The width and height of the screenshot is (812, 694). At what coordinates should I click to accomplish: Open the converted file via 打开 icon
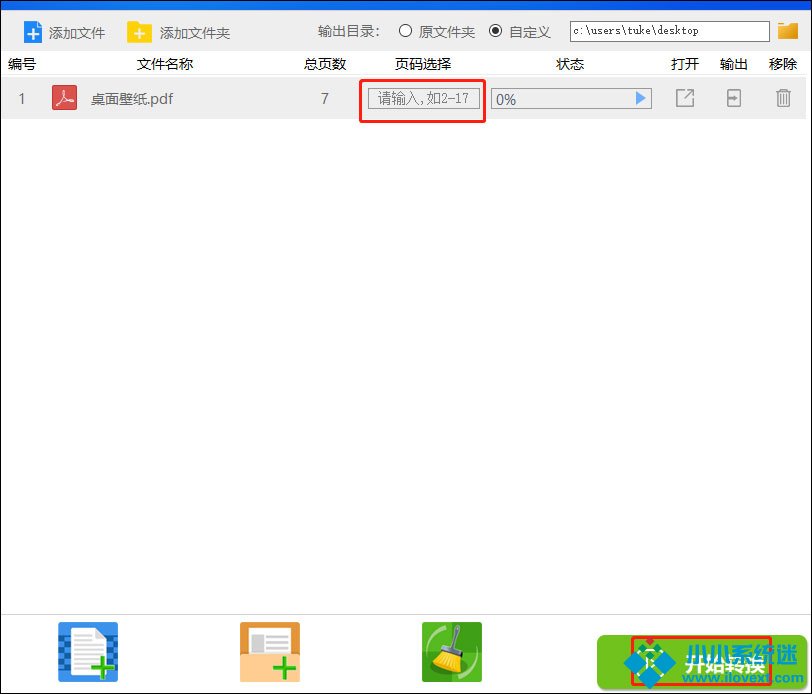(685, 98)
